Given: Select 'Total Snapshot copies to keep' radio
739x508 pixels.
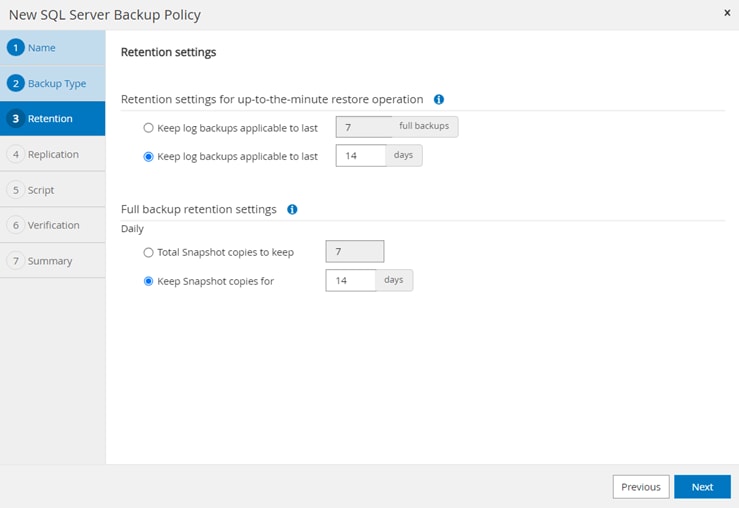Looking at the screenshot, I should (x=148, y=253).
